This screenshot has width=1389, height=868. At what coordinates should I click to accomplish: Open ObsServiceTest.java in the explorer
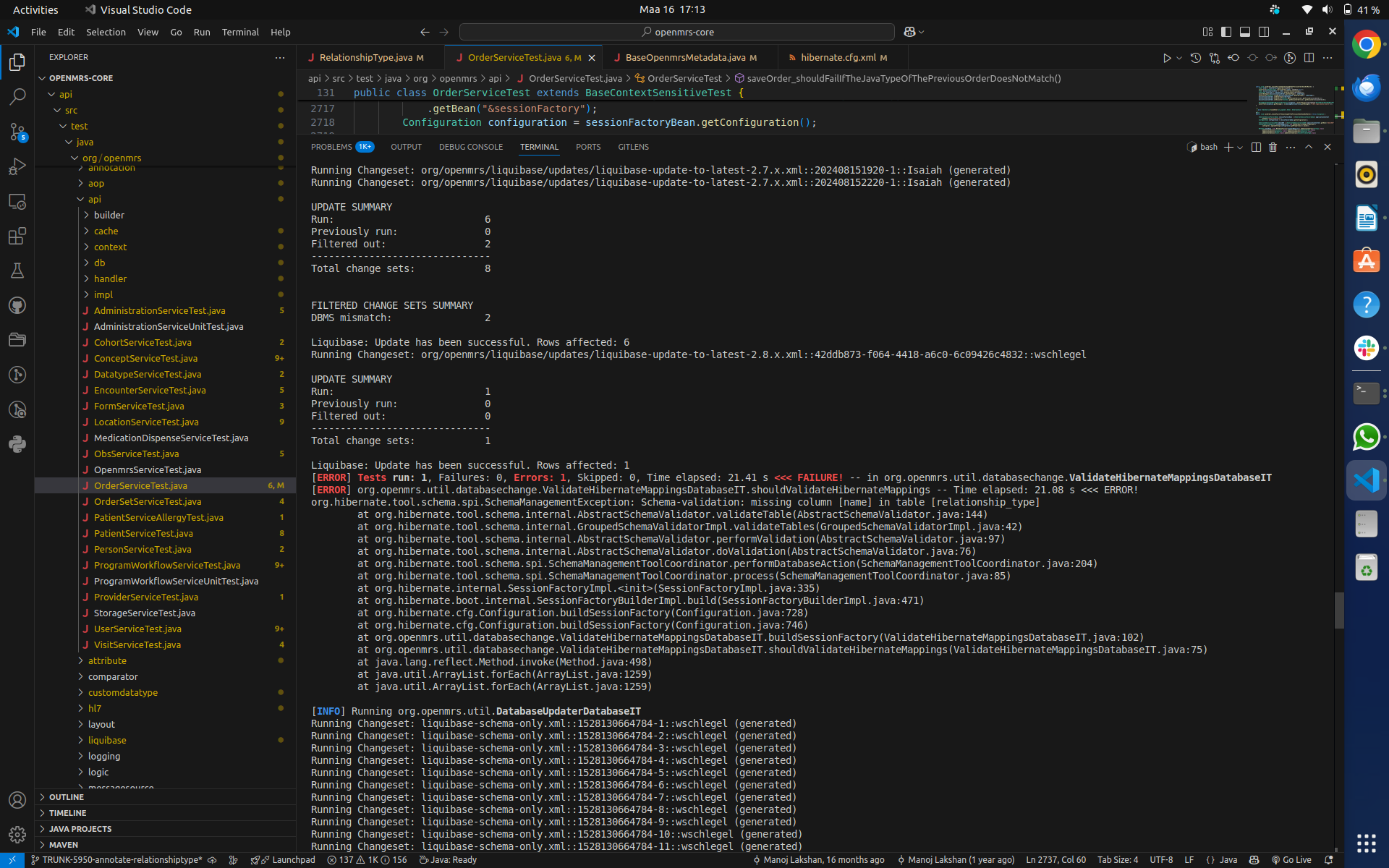click(x=165, y=454)
